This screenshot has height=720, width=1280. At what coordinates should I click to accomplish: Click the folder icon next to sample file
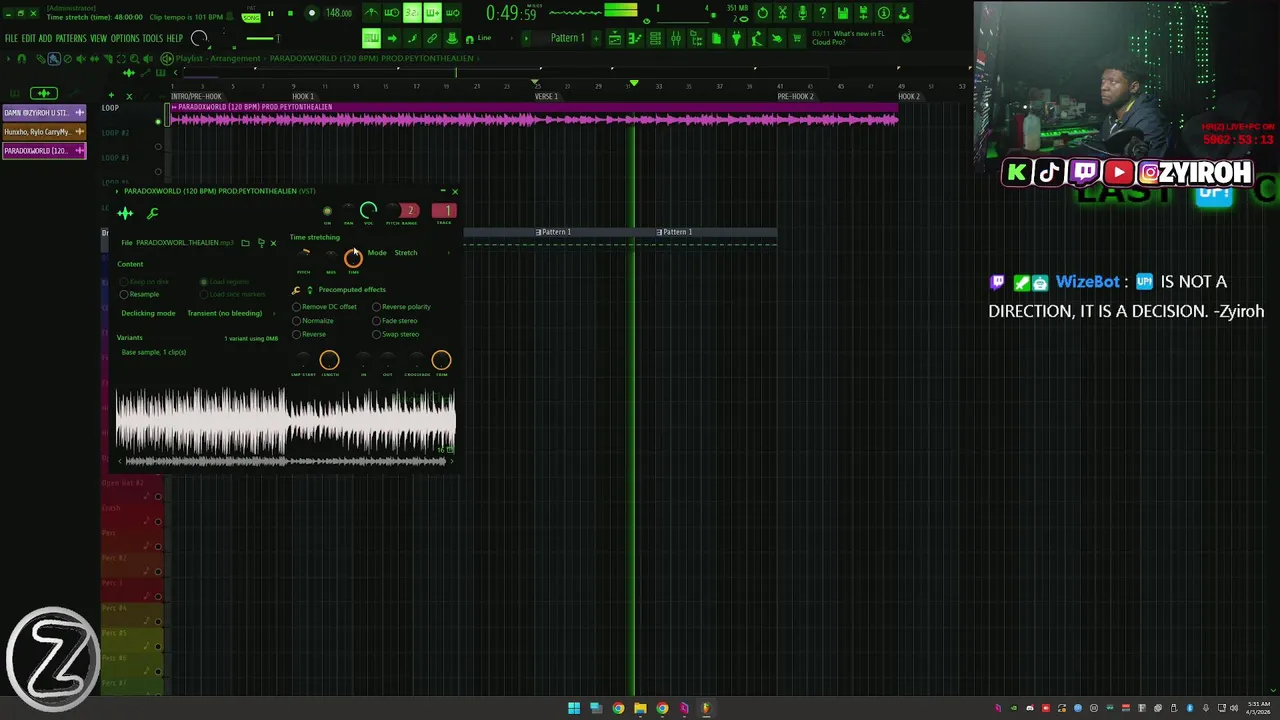[x=245, y=243]
